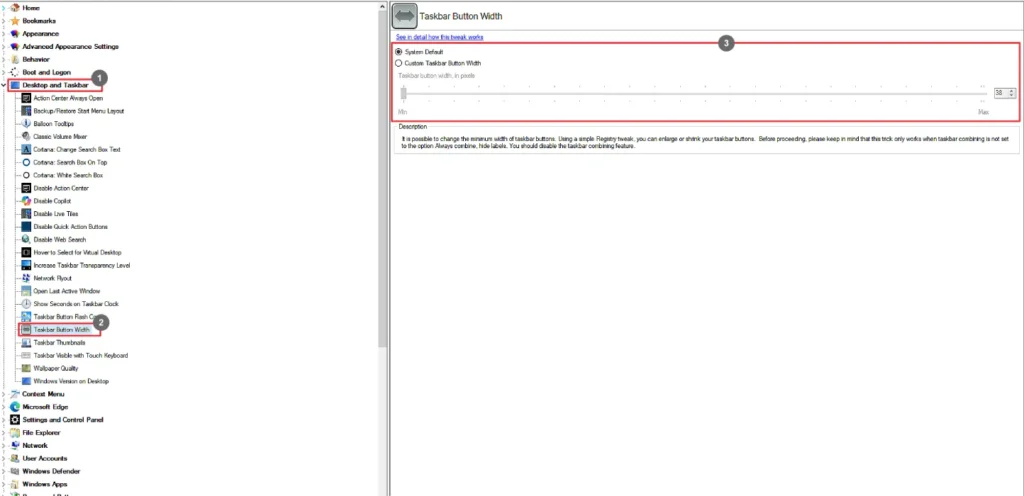Select the System Default radio button
Image resolution: width=1024 pixels, height=496 pixels.
pos(399,52)
